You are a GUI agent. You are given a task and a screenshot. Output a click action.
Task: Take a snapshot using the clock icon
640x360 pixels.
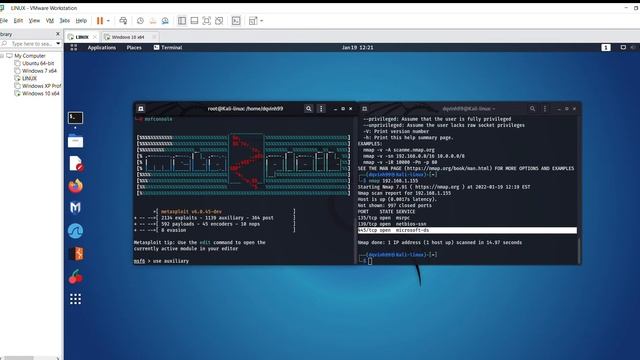click(140, 20)
